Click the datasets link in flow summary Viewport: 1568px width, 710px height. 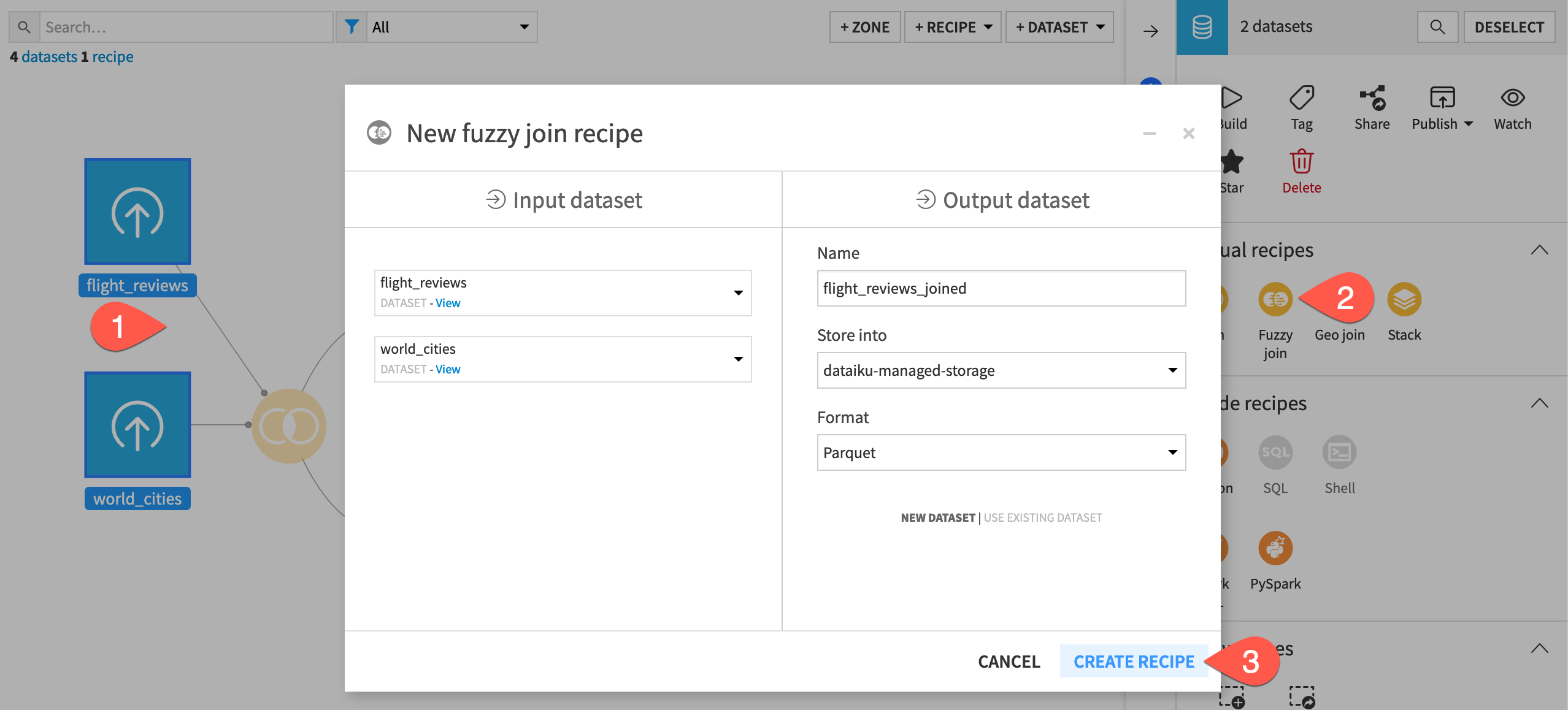click(49, 56)
